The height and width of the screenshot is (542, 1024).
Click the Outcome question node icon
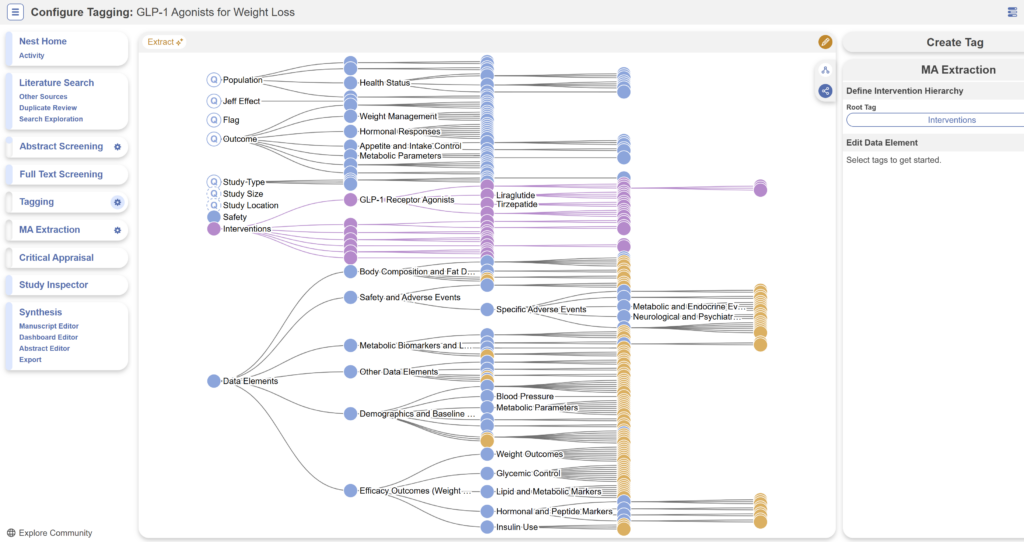point(214,138)
